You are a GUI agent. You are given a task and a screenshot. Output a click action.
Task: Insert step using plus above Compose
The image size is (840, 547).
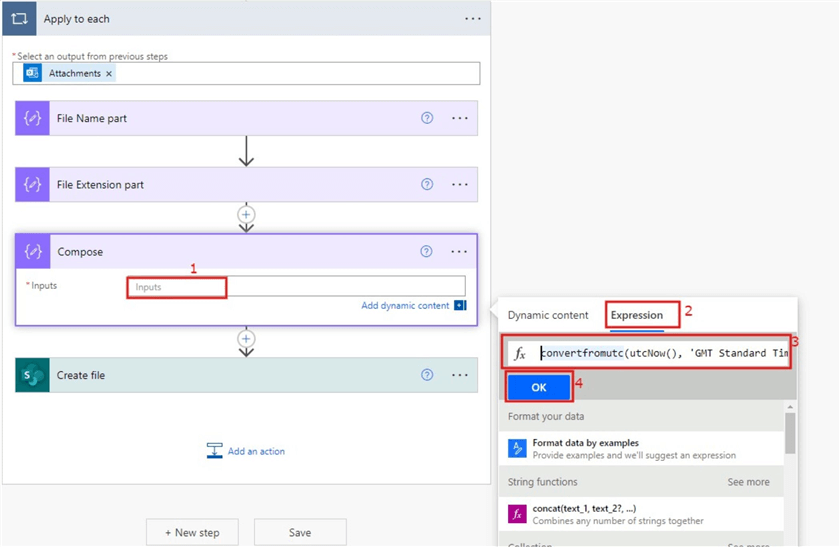pyautogui.click(x=246, y=215)
